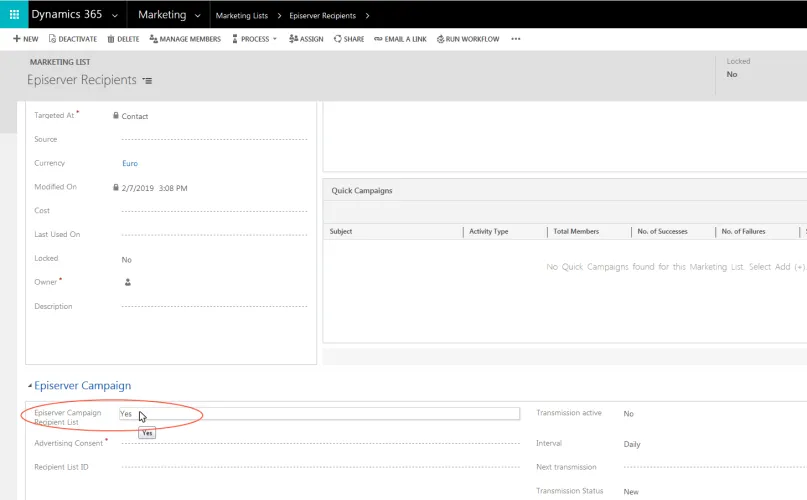Viewport: 807px width, 500px height.
Task: Sort by No. of Failures column
Action: (x=743, y=232)
